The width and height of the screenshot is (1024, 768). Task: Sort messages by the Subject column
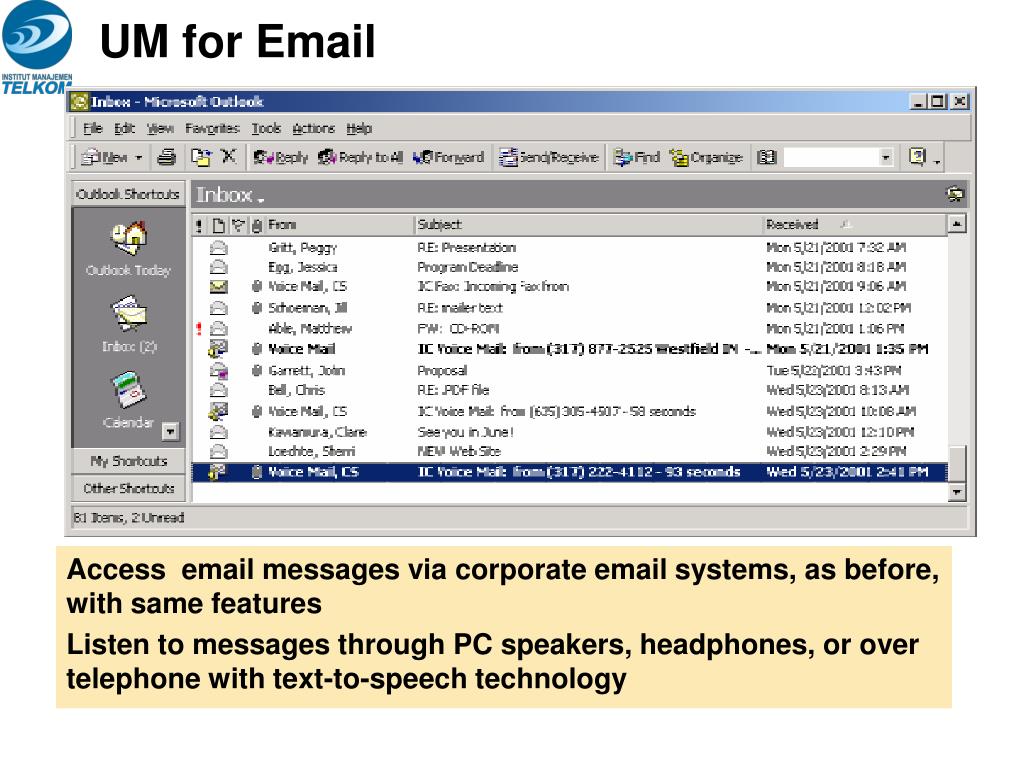588,225
